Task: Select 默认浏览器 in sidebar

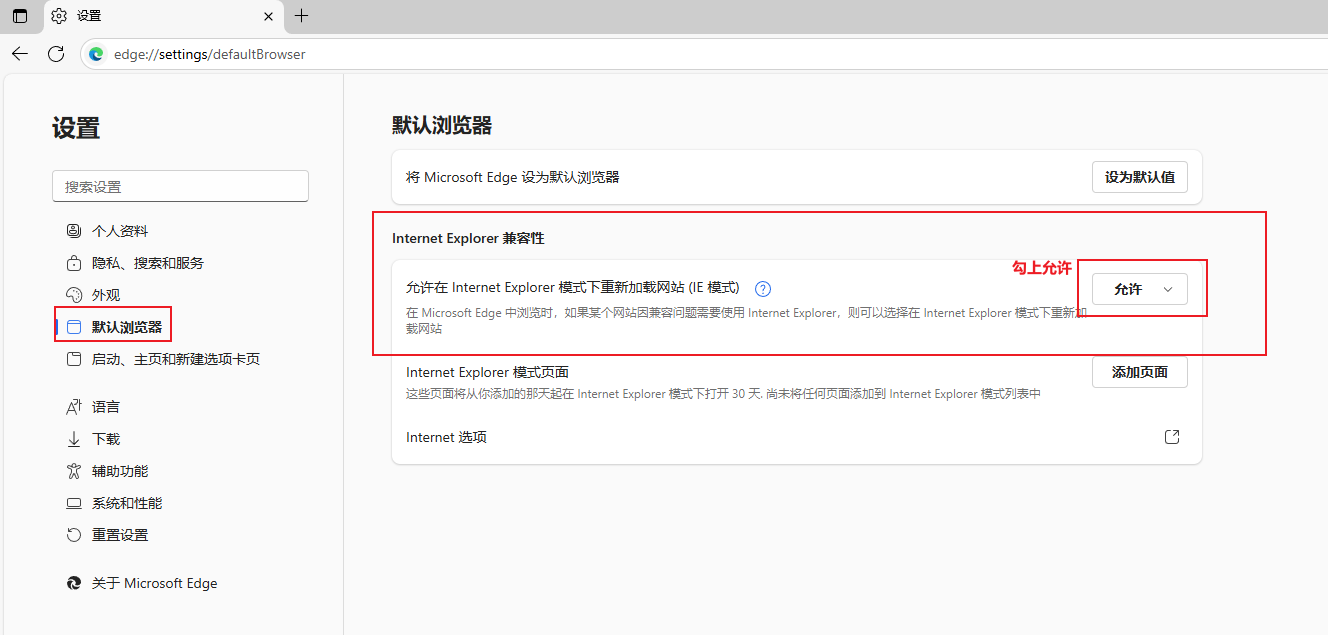Action: coord(126,327)
